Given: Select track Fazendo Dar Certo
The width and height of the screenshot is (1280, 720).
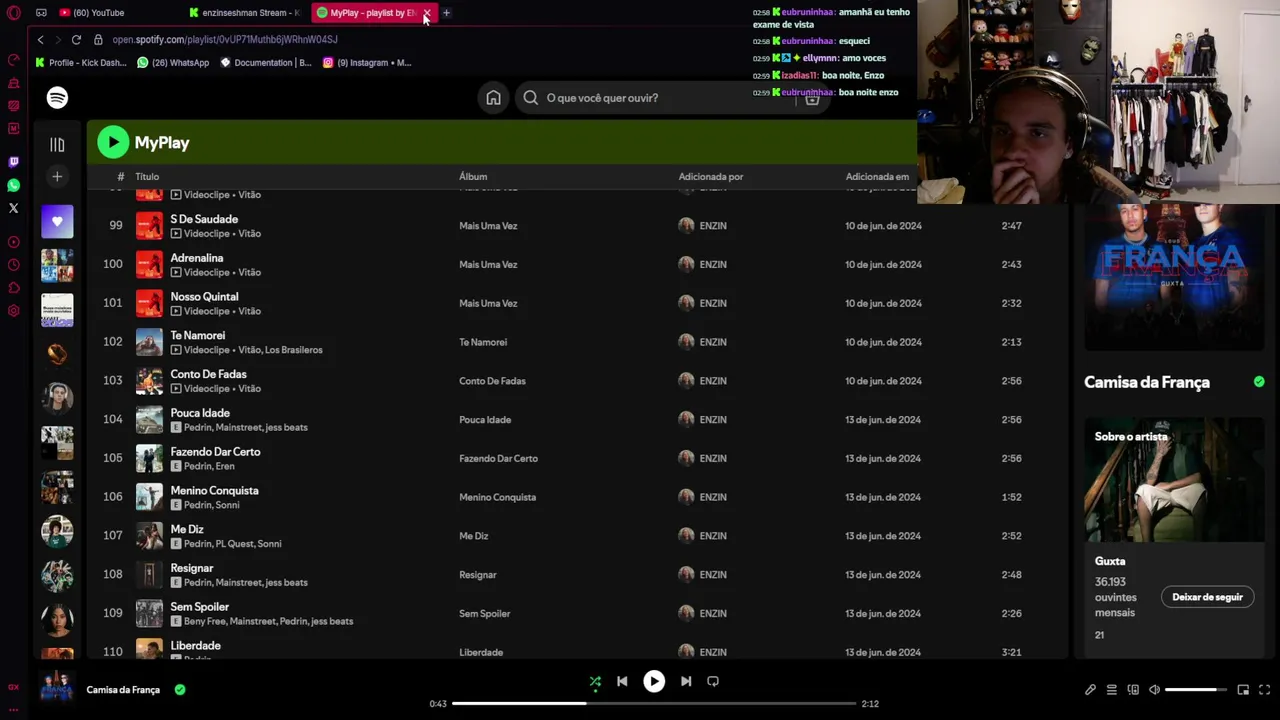Looking at the screenshot, I should (577, 458).
